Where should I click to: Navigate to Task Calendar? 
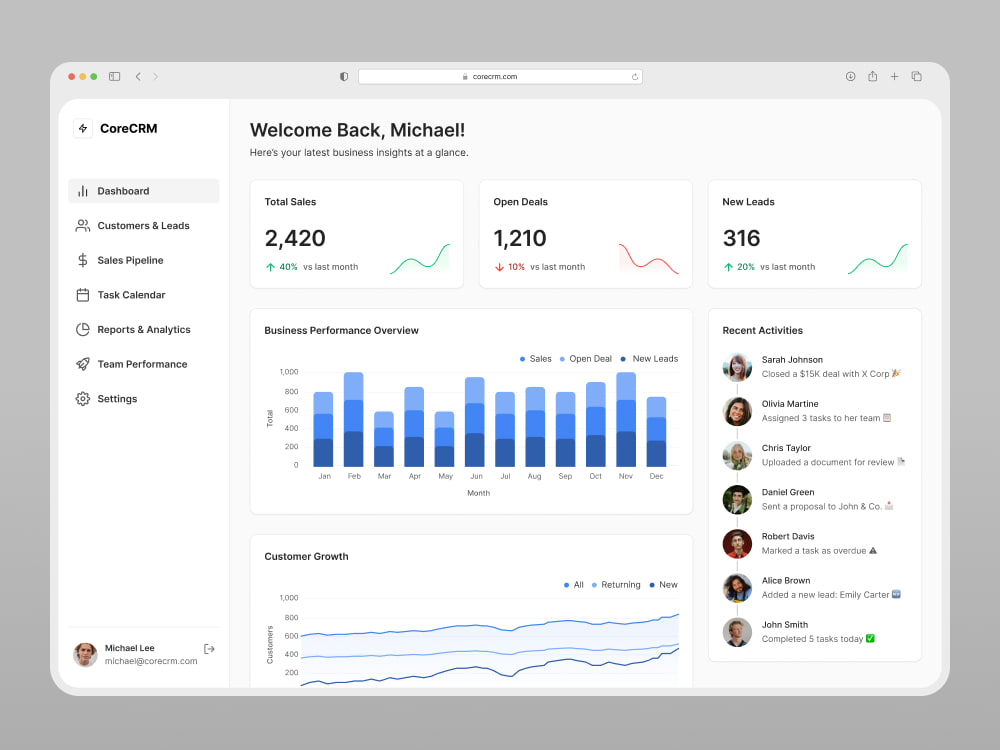click(143, 295)
